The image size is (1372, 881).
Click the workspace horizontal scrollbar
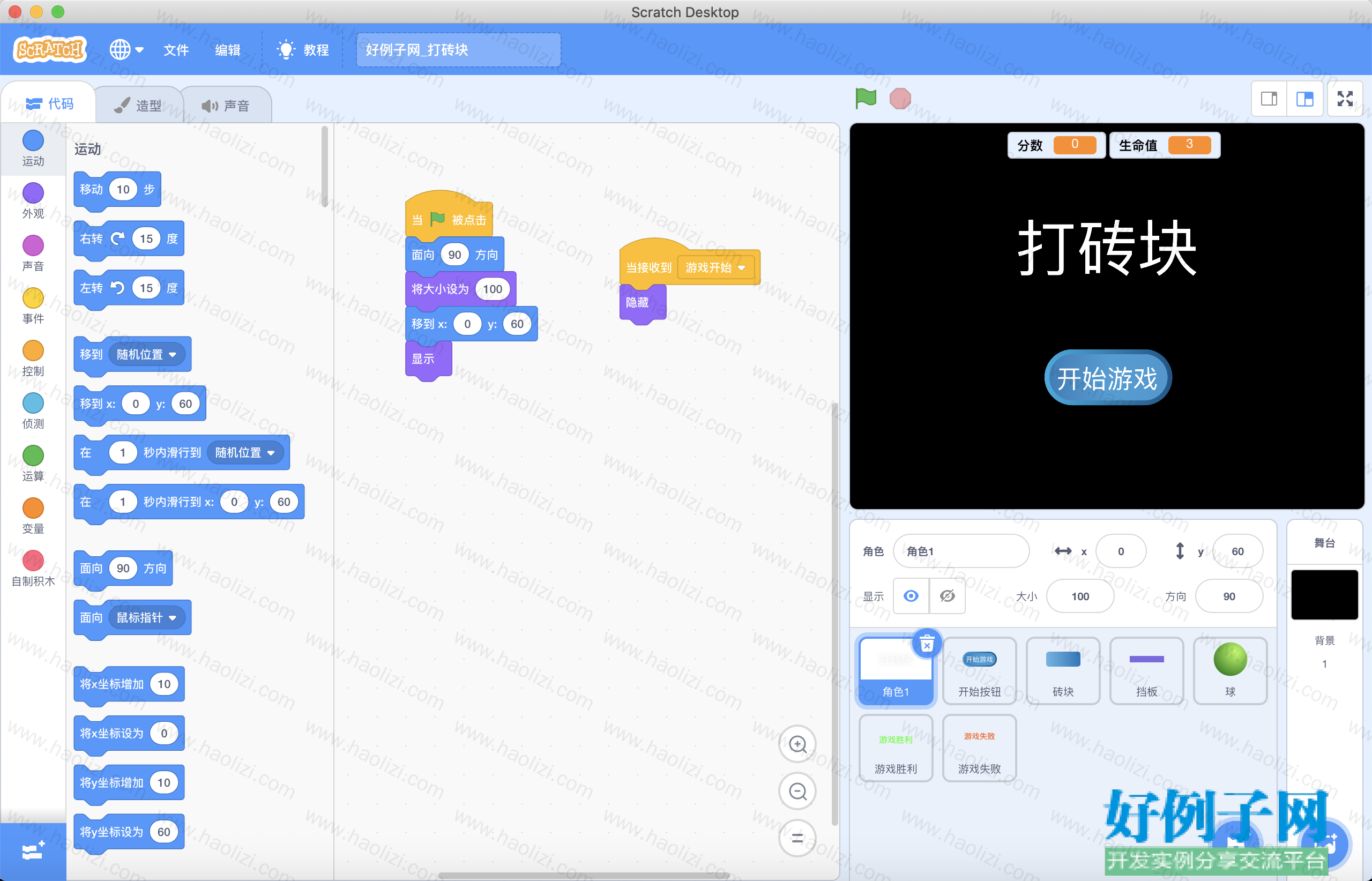coord(584,876)
